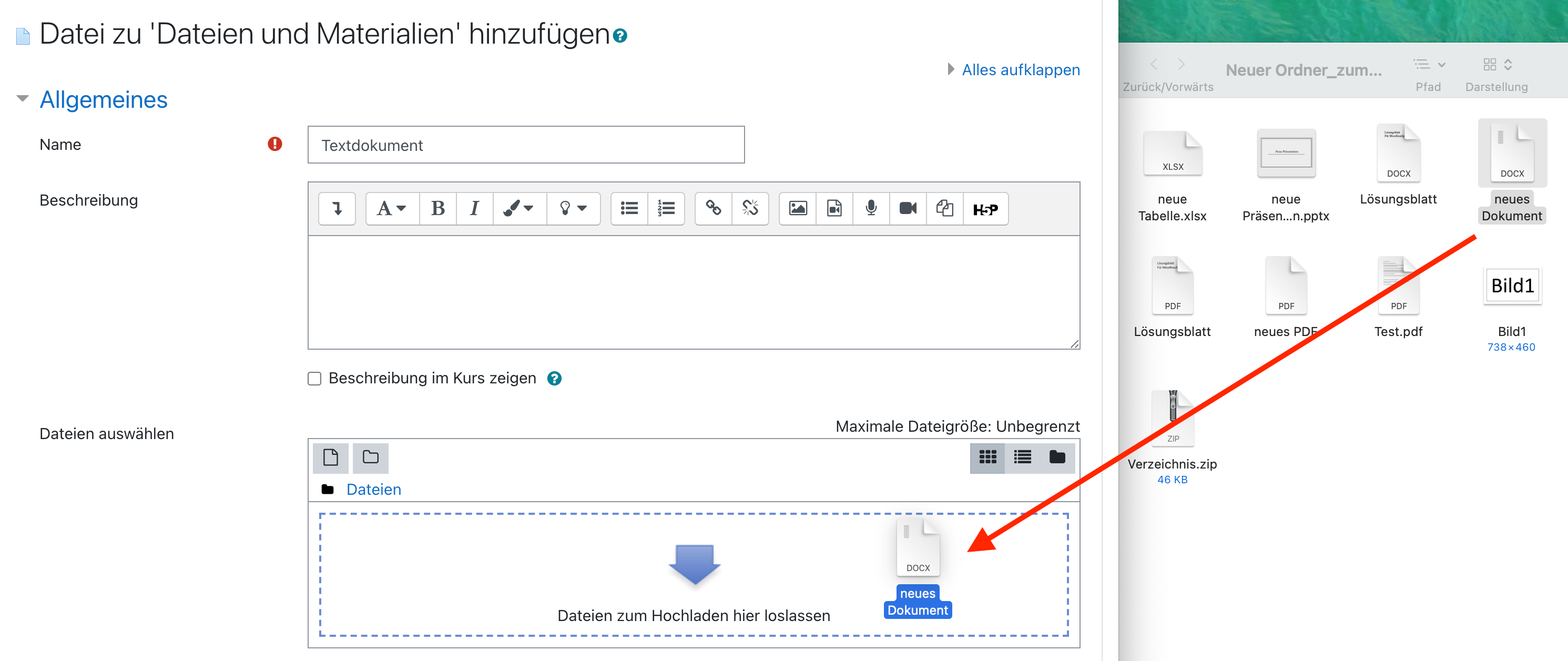Open the Finder Darstellung view dropdown
This screenshot has height=661, width=1568.
point(1497,65)
